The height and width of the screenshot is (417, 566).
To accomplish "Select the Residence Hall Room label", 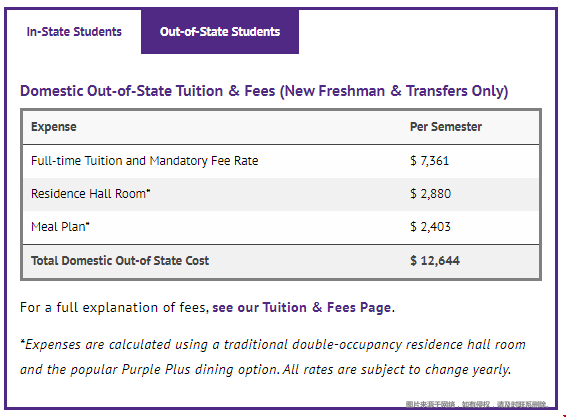I will (90, 194).
